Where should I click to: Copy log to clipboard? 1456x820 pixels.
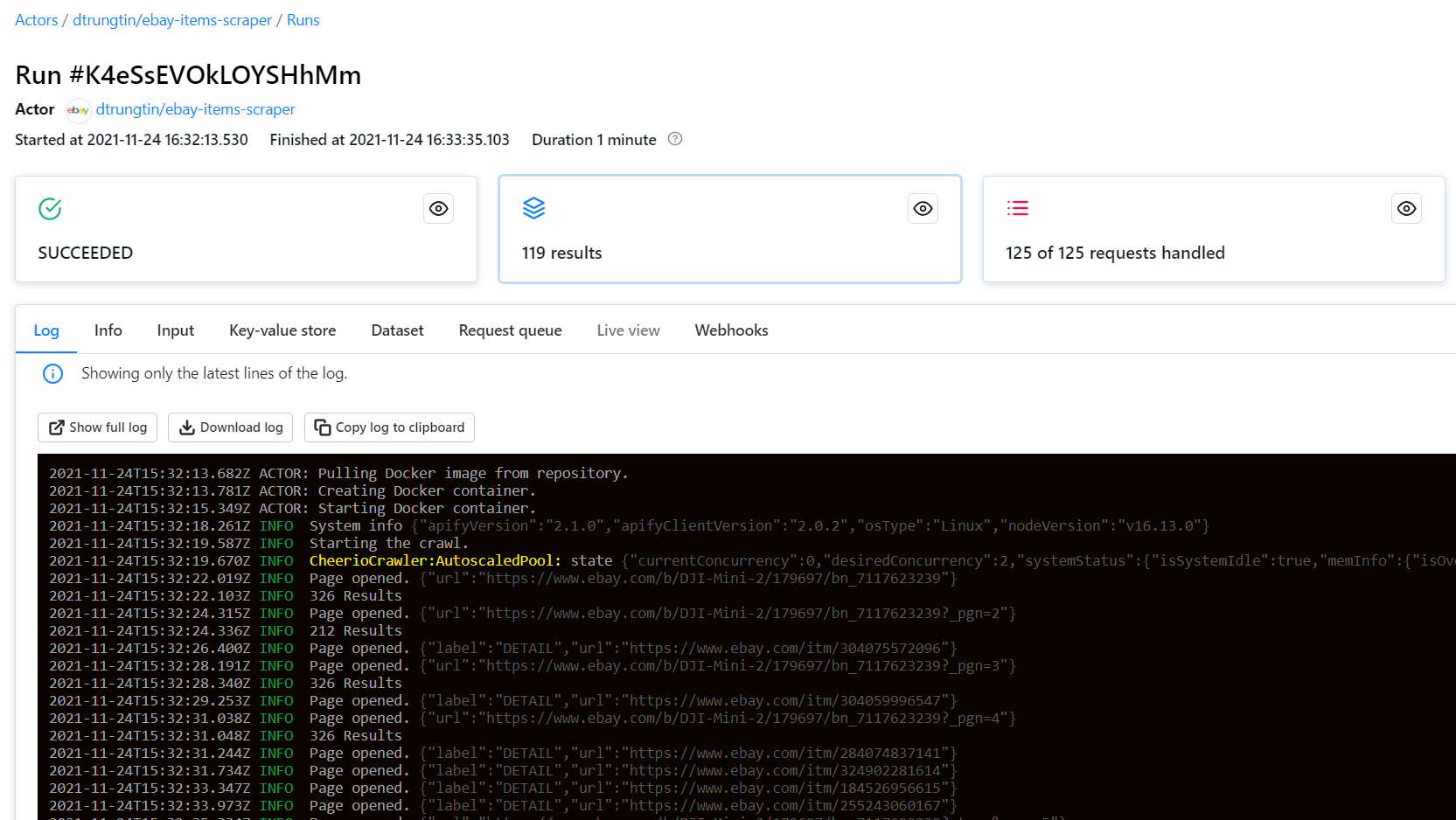389,427
